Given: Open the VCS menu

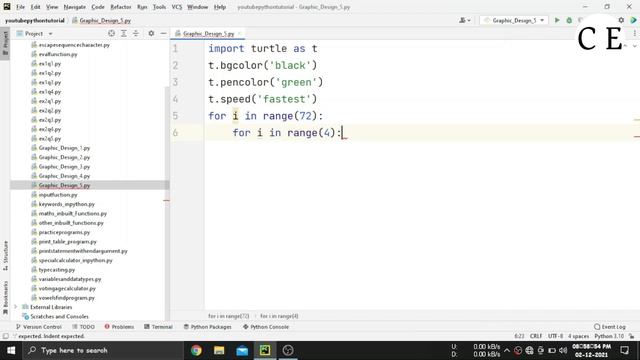Looking at the screenshot, I should [x=177, y=7].
